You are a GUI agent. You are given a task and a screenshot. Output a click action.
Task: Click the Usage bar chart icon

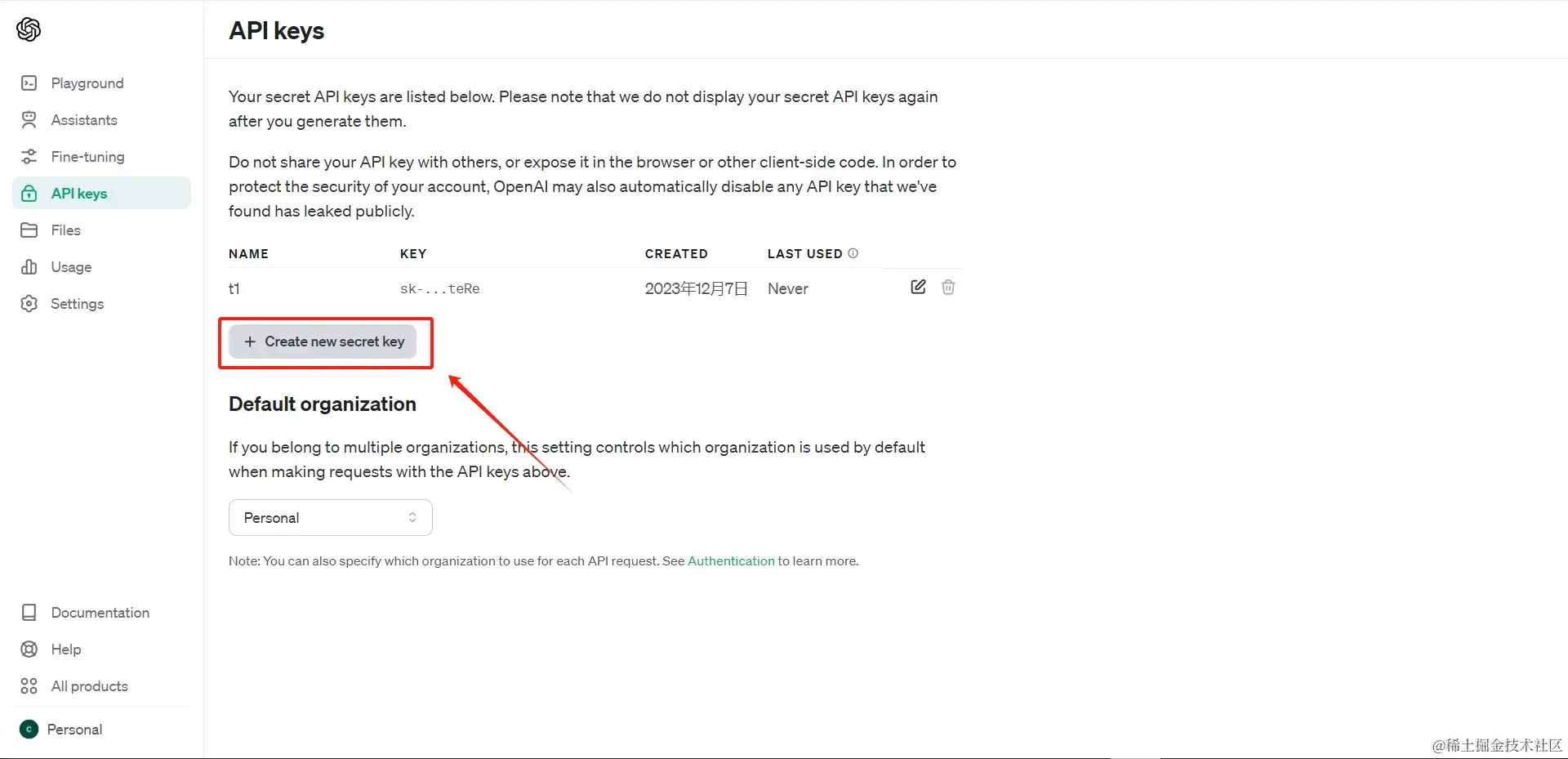[x=29, y=267]
